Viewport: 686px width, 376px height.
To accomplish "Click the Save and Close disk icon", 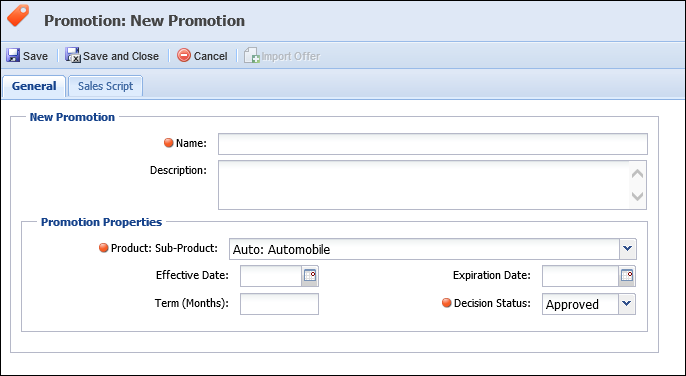I will pyautogui.click(x=73, y=56).
